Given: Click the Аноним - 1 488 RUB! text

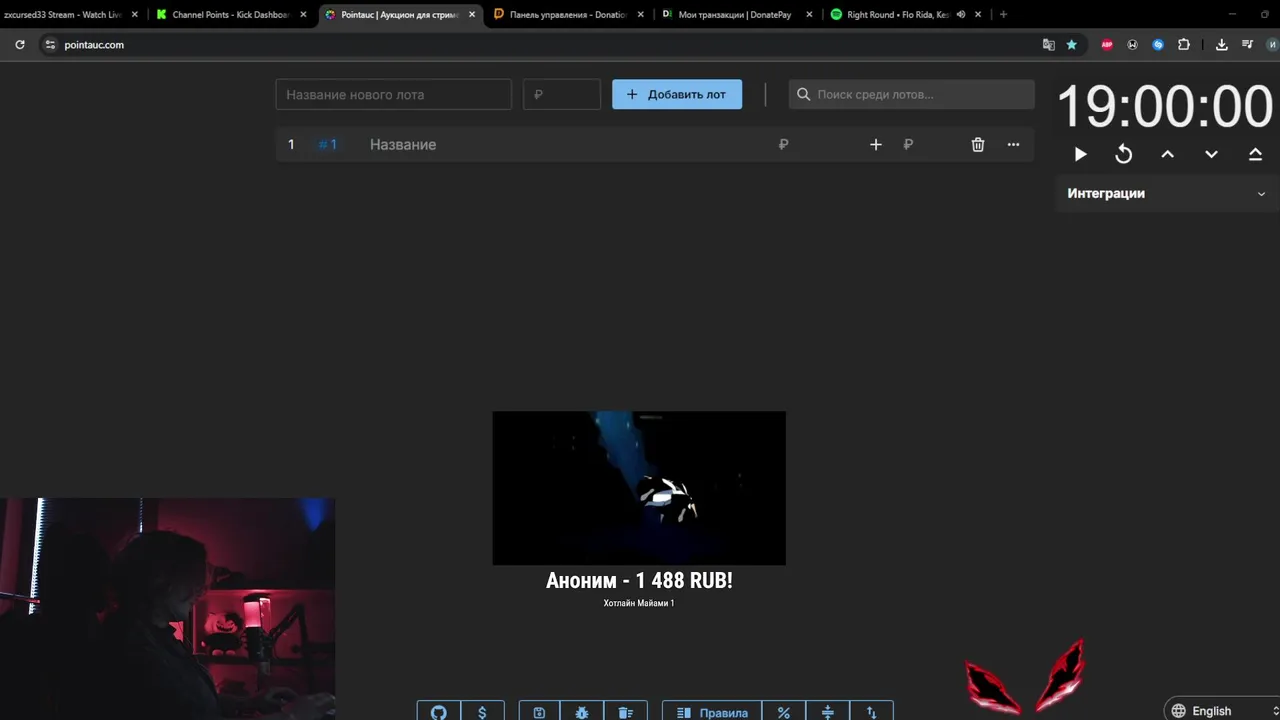Looking at the screenshot, I should tap(639, 580).
